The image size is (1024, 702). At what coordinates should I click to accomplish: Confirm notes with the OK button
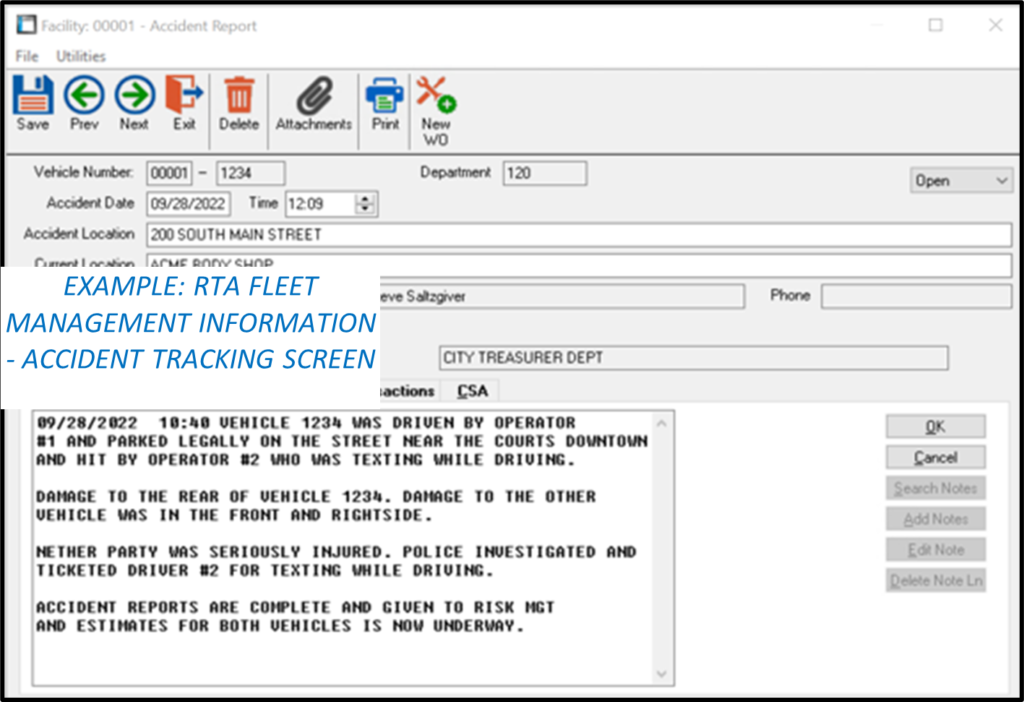point(934,426)
